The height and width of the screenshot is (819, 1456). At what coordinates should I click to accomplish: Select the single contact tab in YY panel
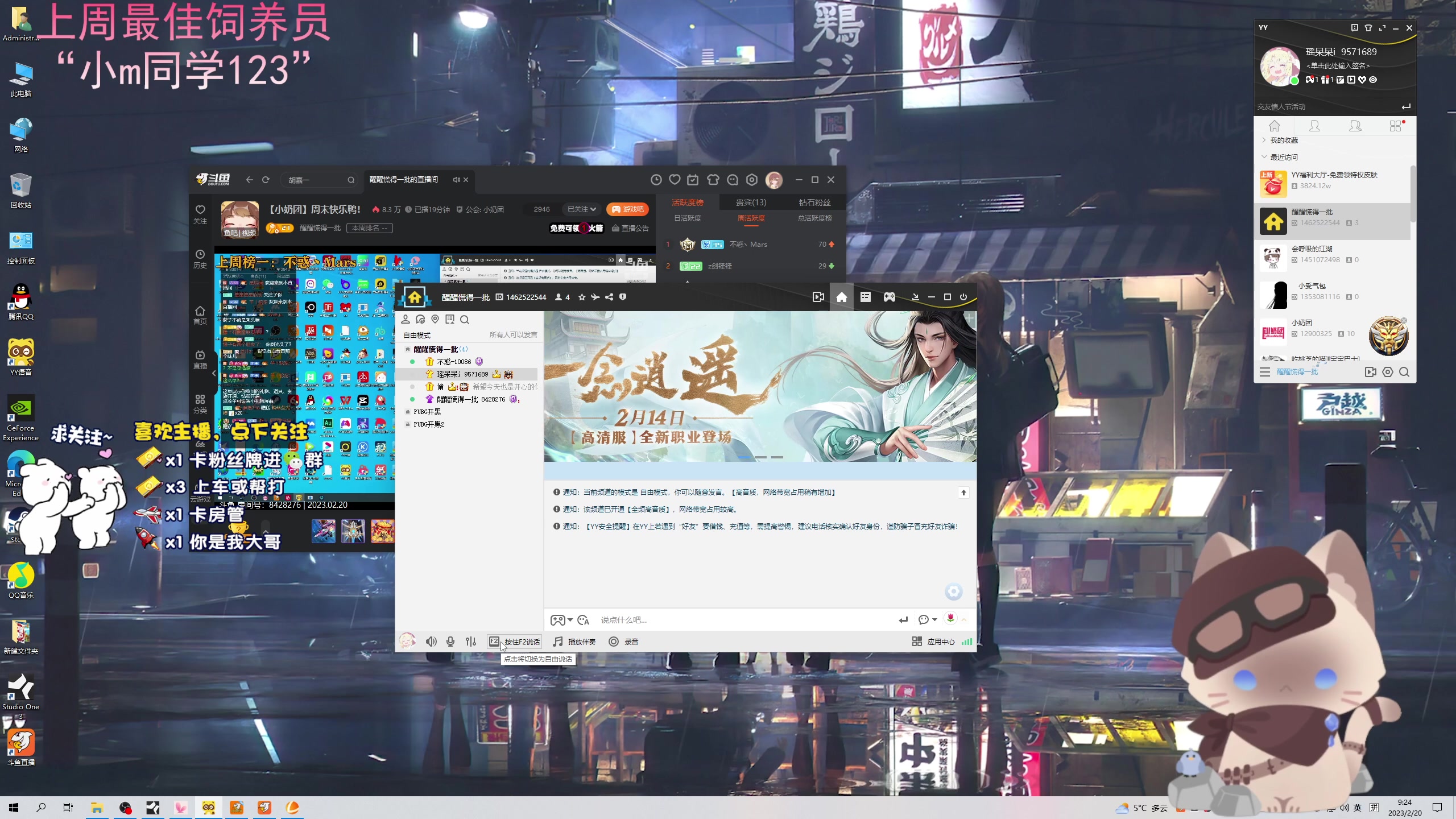(1314, 126)
